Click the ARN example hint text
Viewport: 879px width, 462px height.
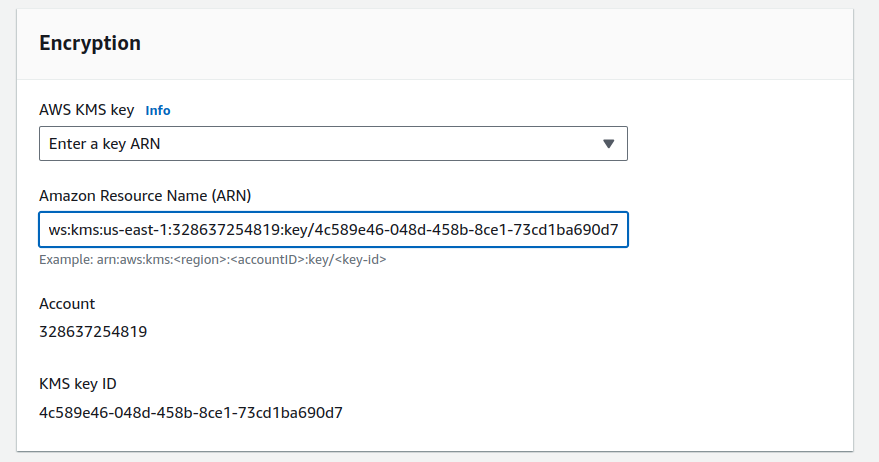coord(212,260)
